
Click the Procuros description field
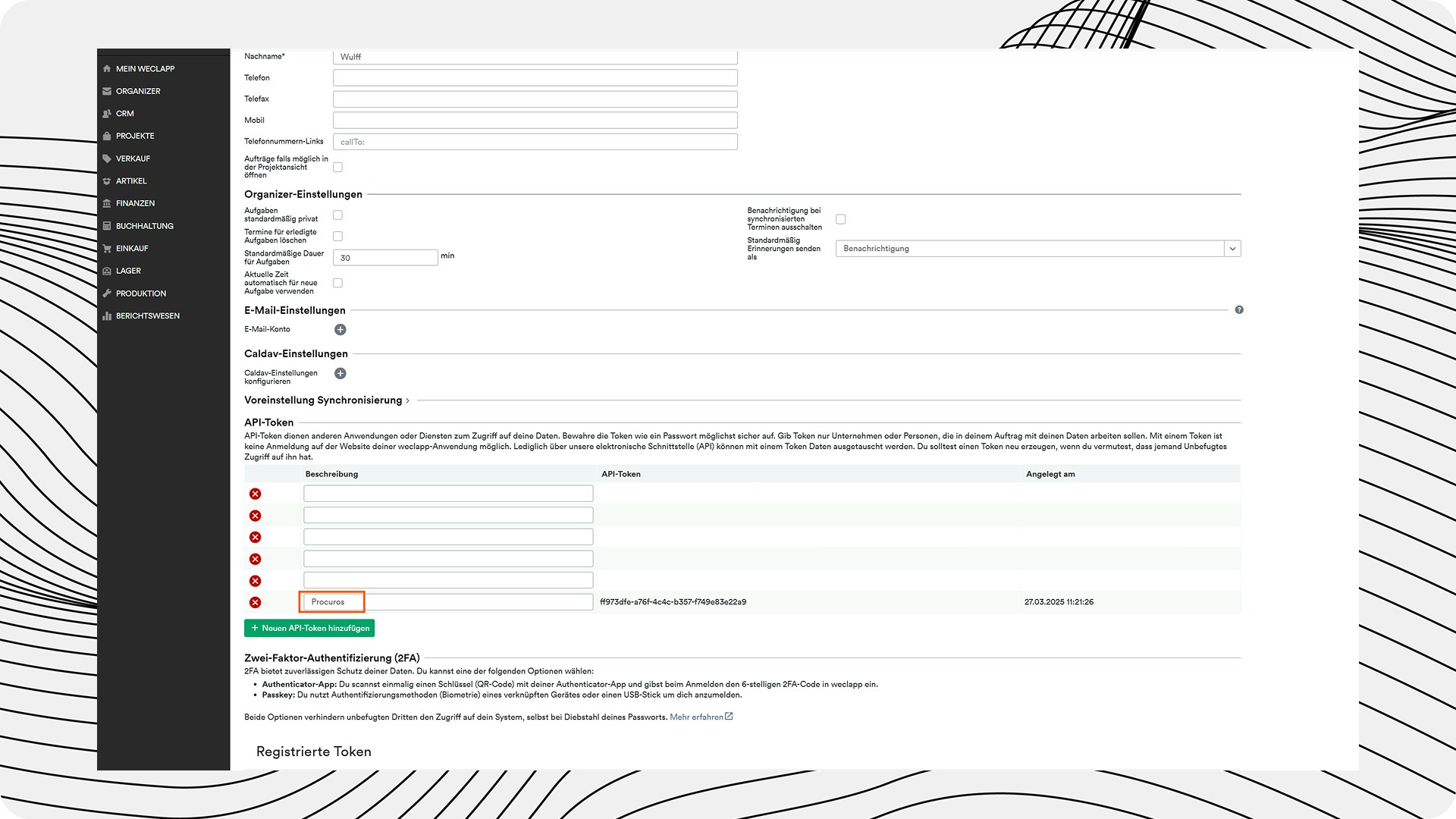coord(448,602)
